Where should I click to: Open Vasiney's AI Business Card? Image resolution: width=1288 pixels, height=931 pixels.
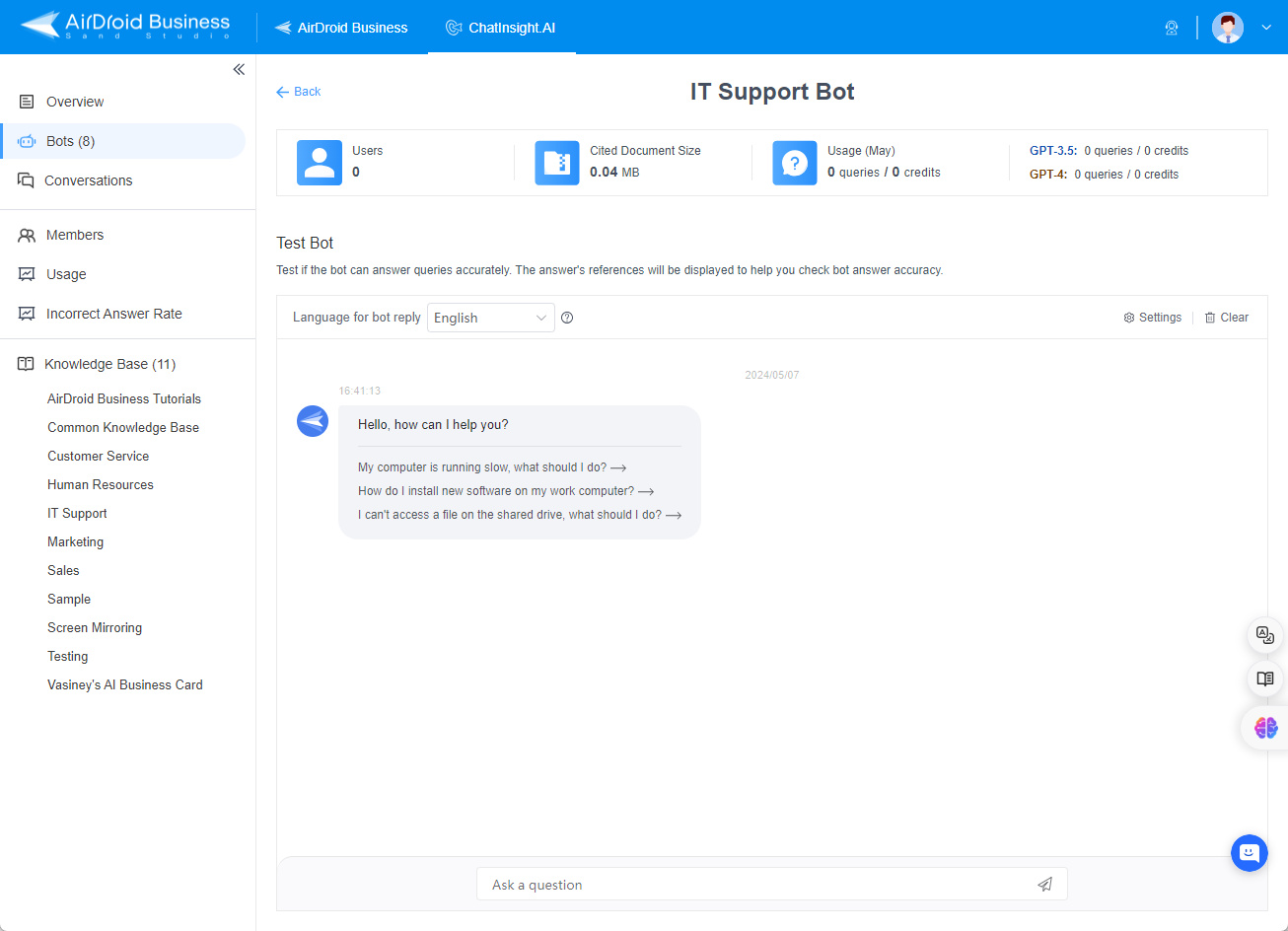125,684
